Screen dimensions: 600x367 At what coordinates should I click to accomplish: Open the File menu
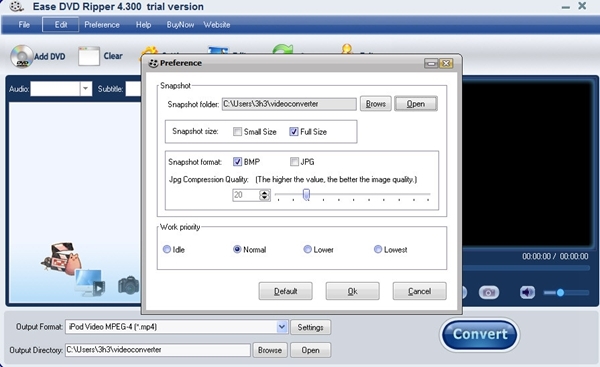click(24, 24)
